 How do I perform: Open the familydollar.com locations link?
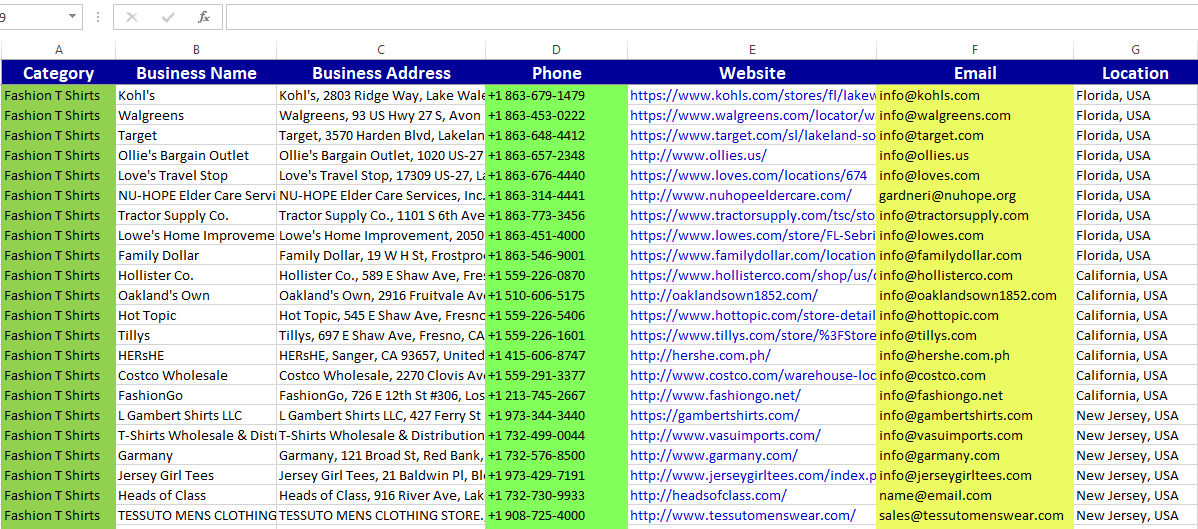pyautogui.click(x=753, y=255)
